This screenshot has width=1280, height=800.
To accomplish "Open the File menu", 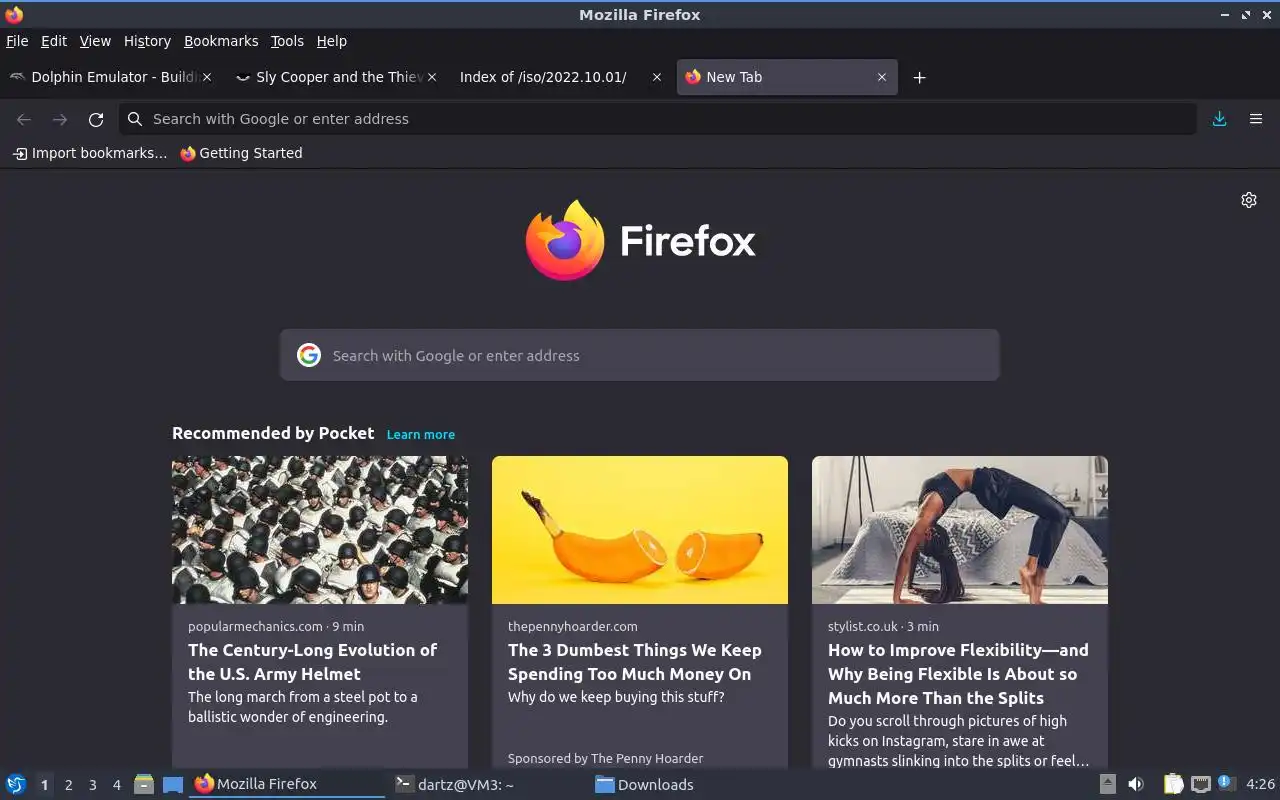I will point(17,41).
